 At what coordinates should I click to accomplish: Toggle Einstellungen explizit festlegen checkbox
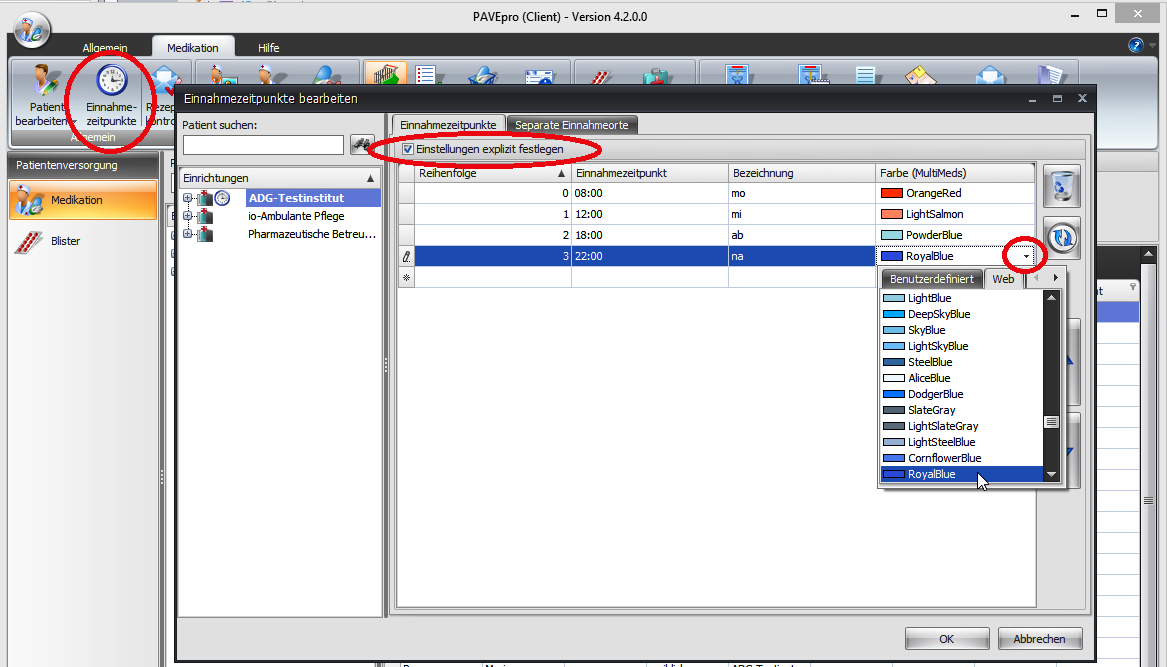click(407, 149)
